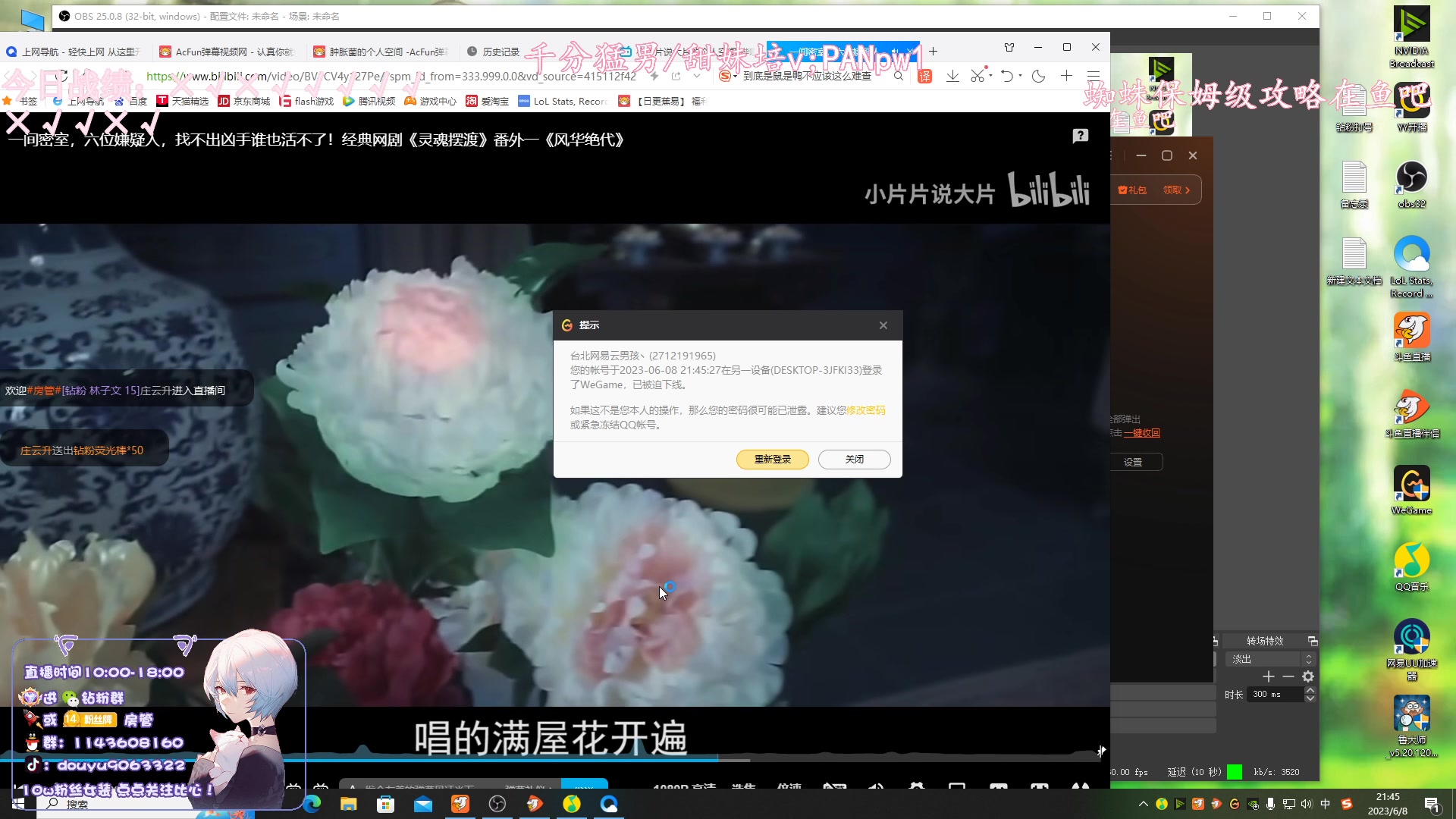
Task: Click the 重新登录 button in the dialog
Action: click(x=772, y=460)
